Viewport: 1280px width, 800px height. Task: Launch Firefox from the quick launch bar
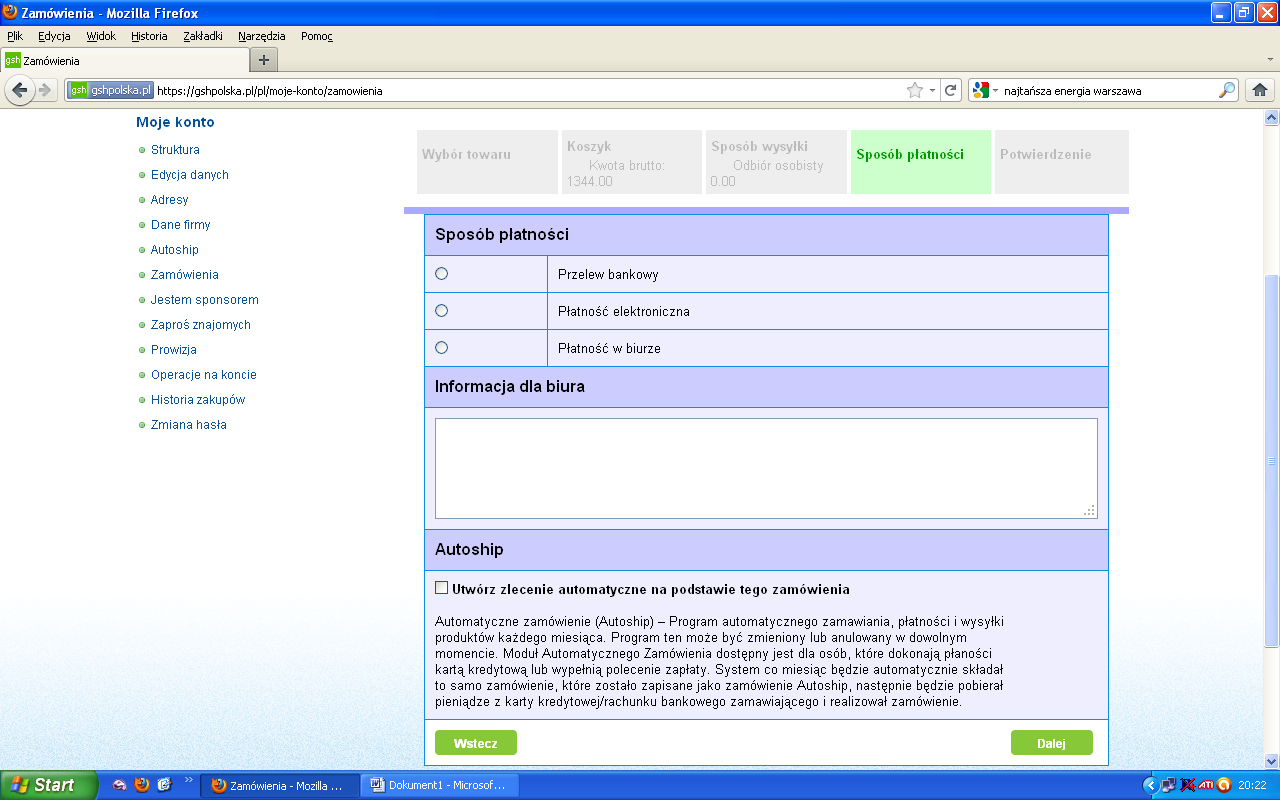[142, 785]
